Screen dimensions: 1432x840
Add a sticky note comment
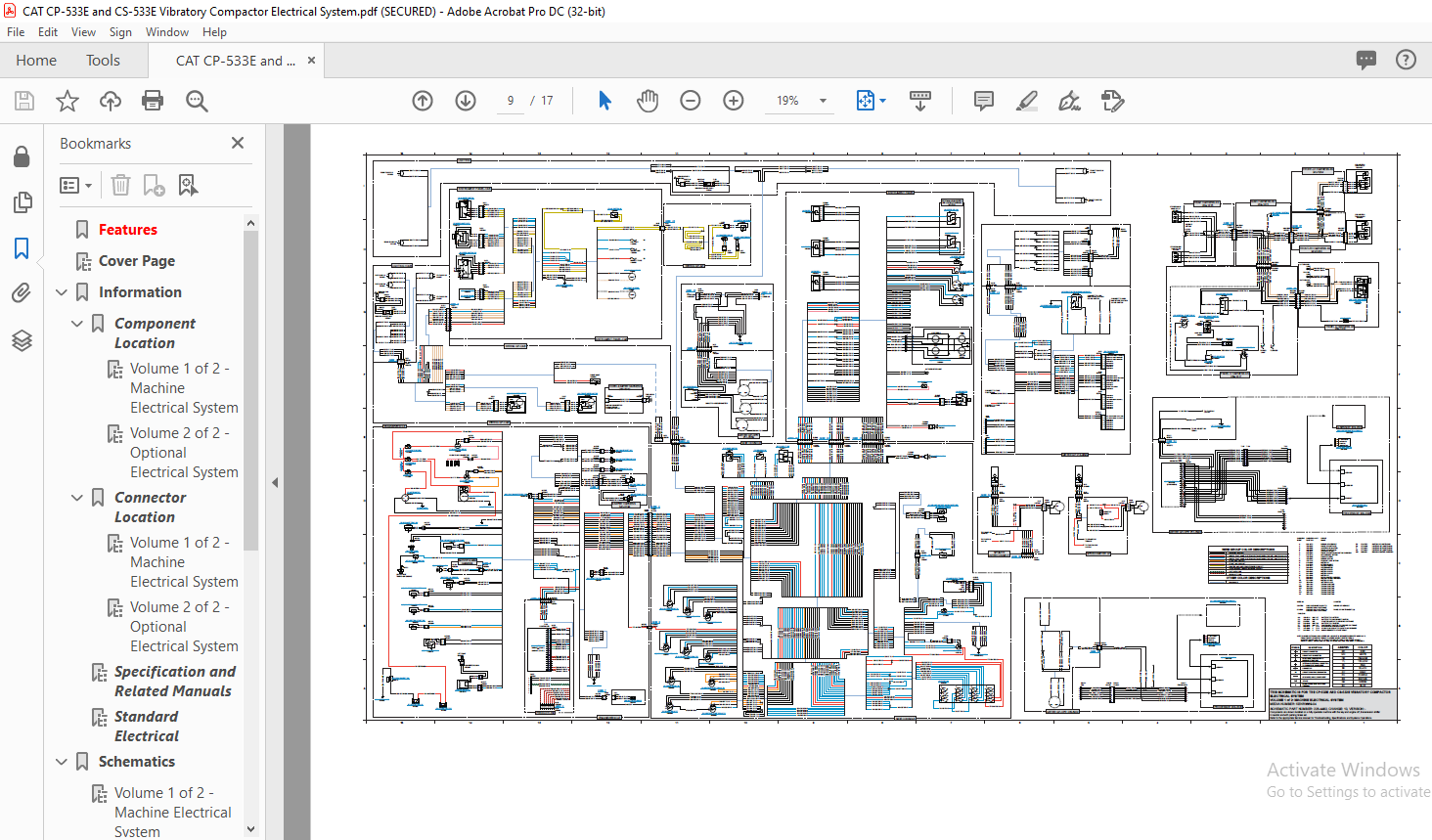(984, 101)
